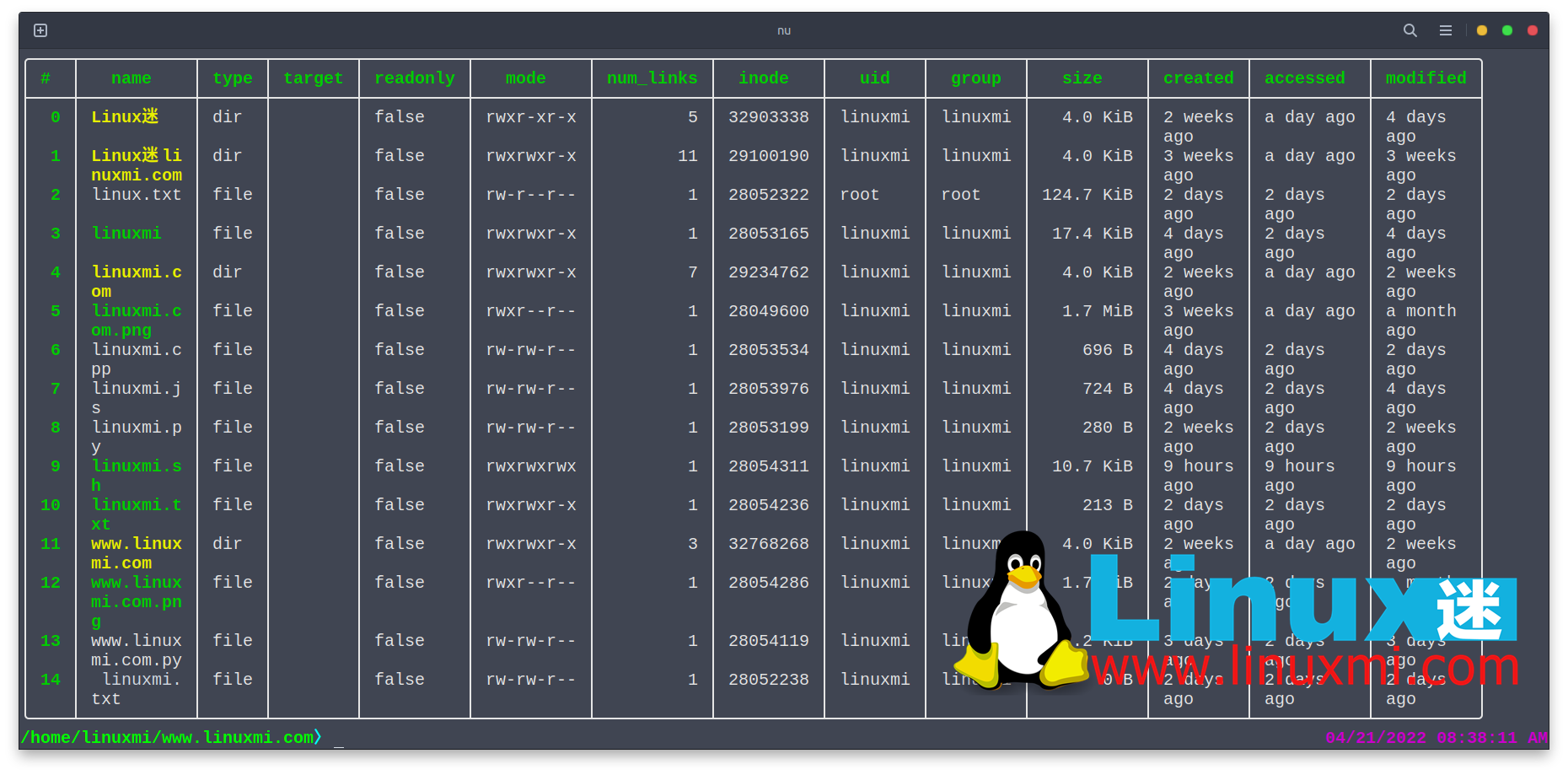
Task: Select the 'group' column header
Action: coord(976,78)
